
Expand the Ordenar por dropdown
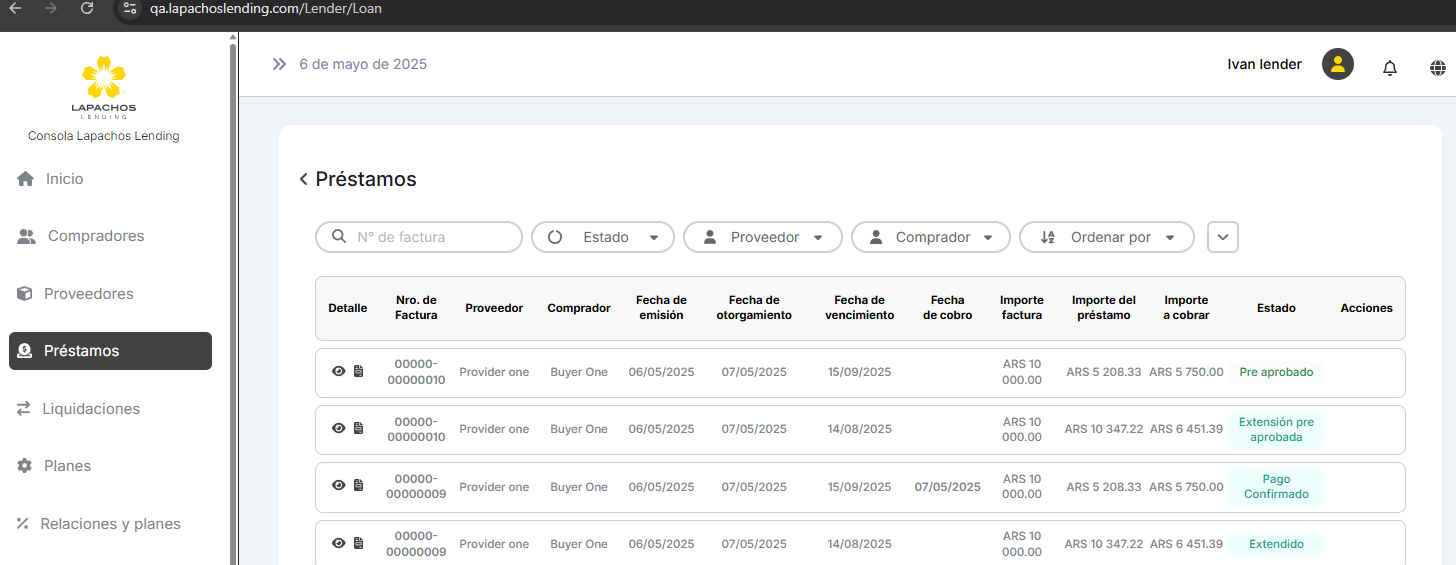1106,237
